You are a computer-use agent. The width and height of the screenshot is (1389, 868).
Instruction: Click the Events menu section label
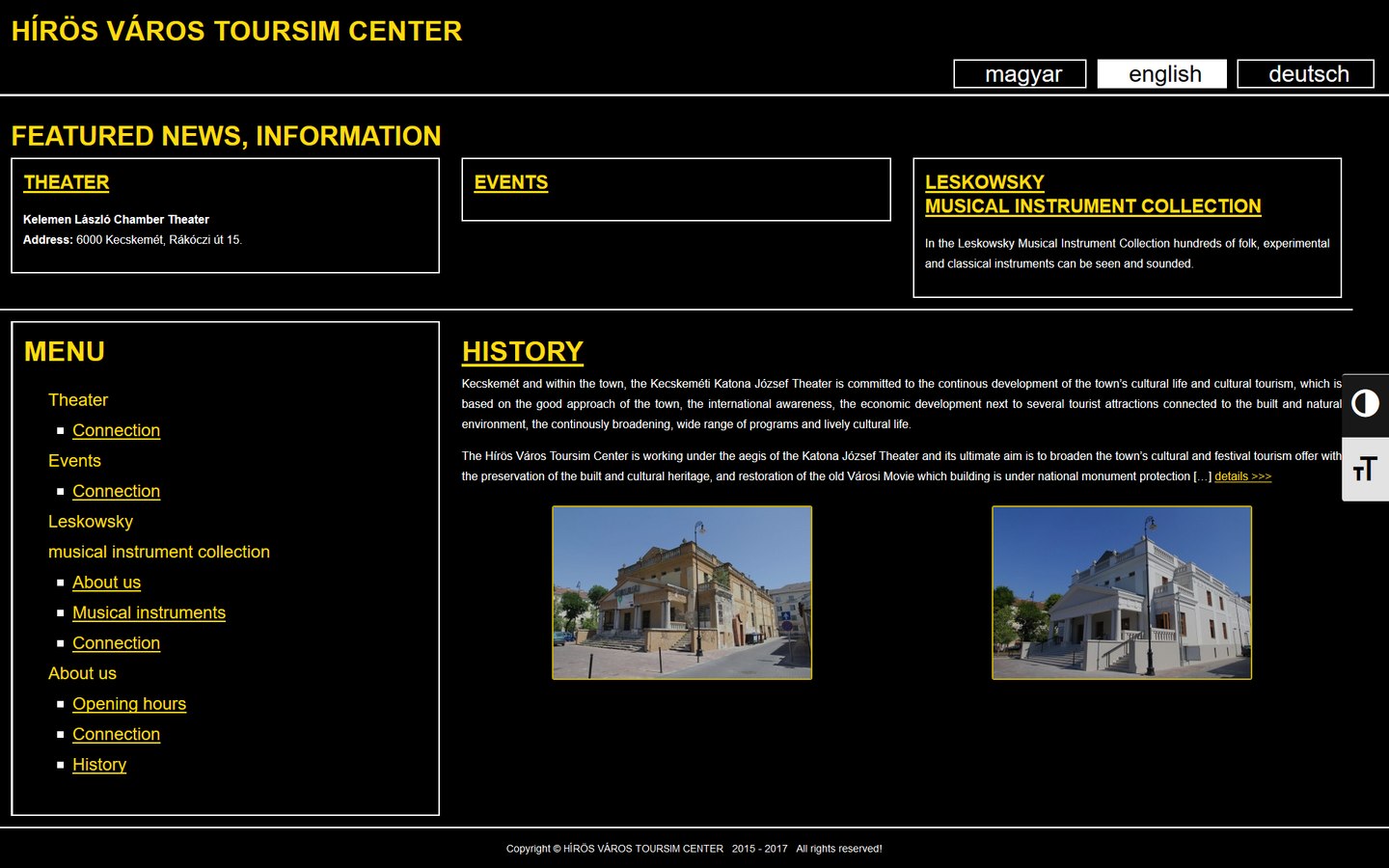[74, 461]
